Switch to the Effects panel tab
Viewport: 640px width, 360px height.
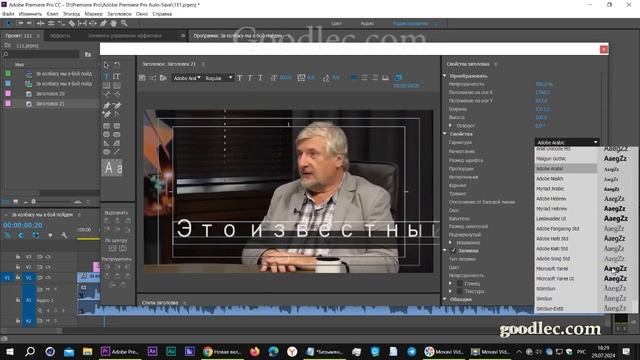[60, 36]
